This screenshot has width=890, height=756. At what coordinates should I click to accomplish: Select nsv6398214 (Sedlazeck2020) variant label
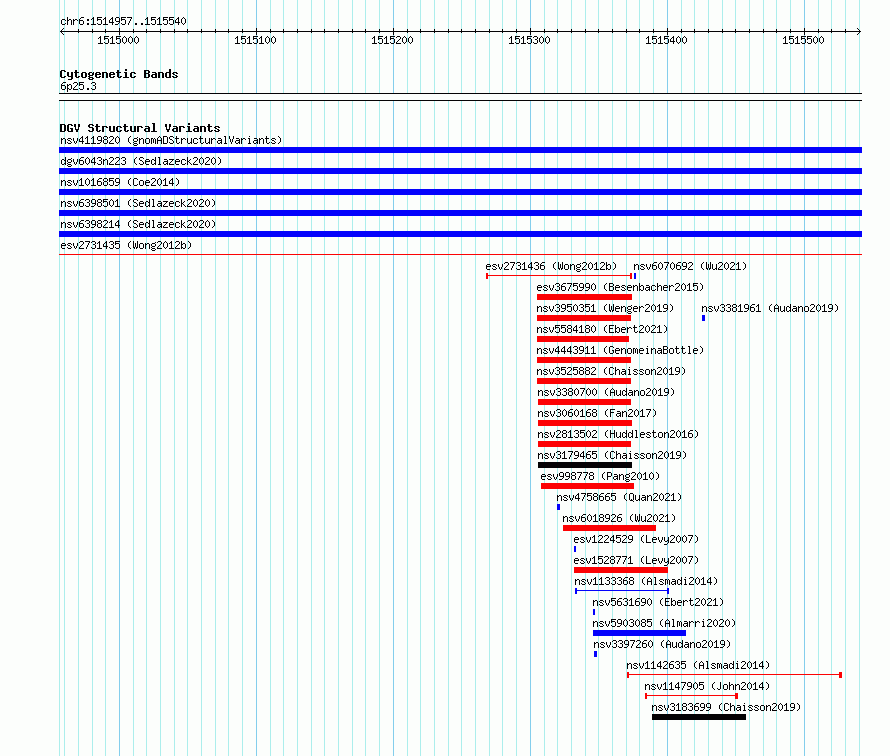coord(138,224)
